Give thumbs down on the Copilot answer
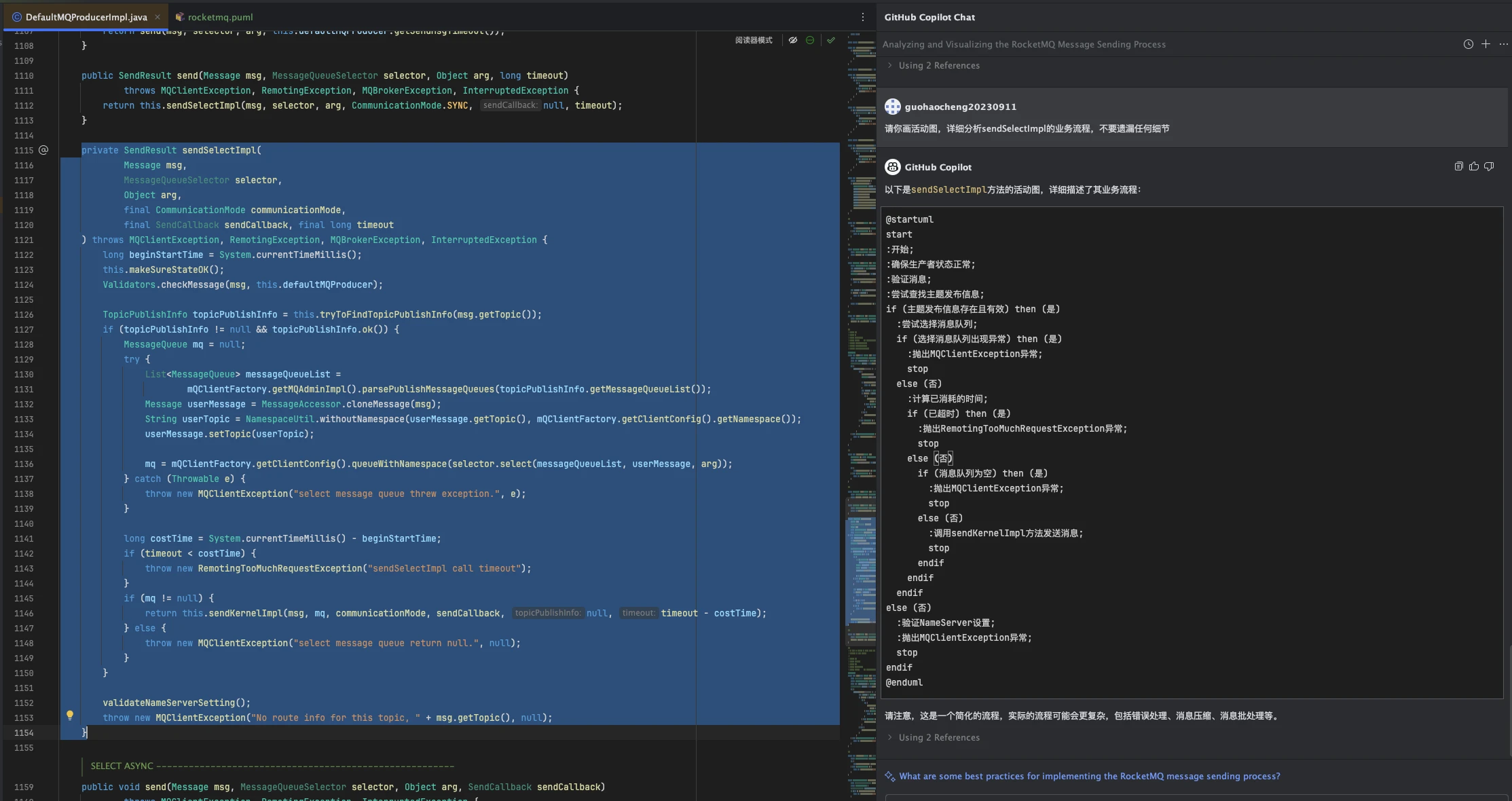The width and height of the screenshot is (1512, 801). point(1489,166)
